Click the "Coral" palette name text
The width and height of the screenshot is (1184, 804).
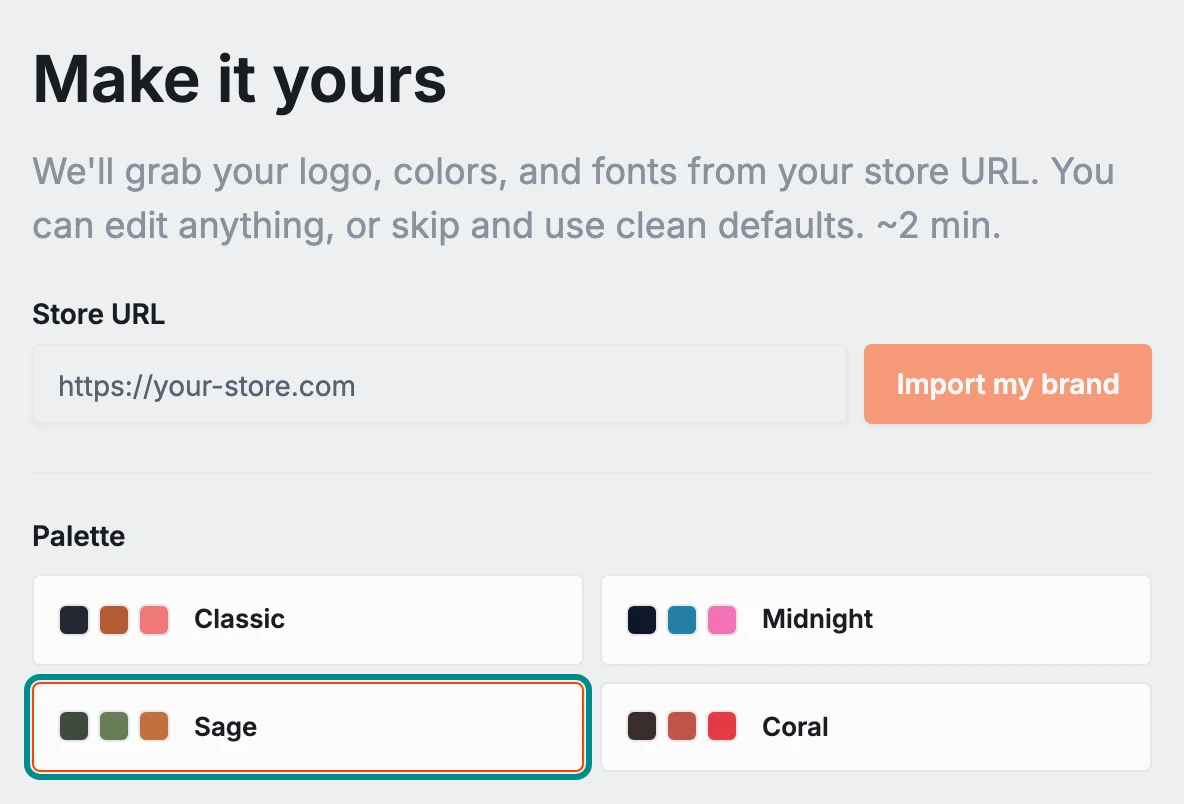point(795,727)
